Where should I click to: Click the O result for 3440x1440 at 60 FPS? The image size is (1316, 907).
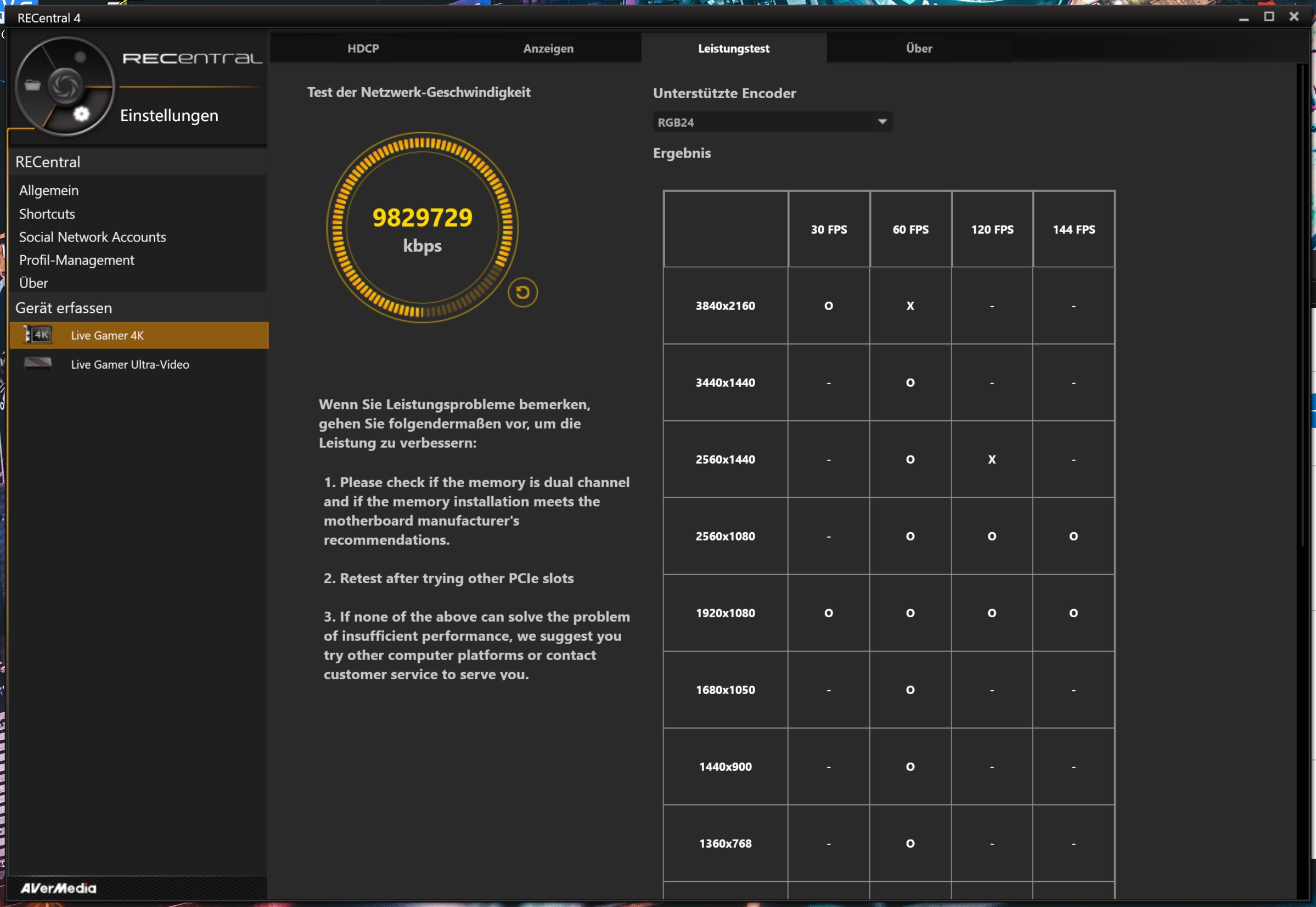coord(910,382)
